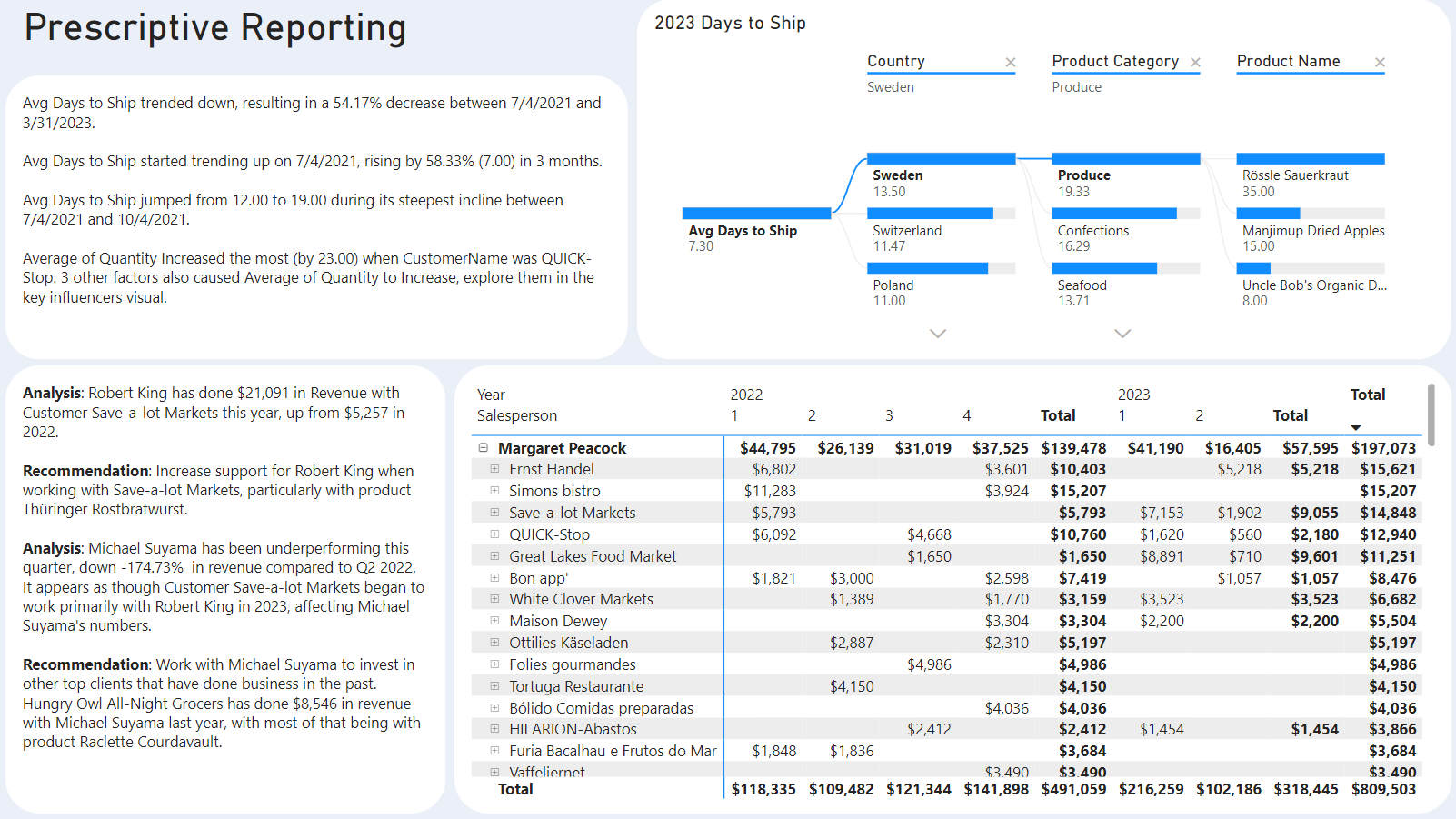Click the Year header label
The width and height of the screenshot is (1456, 819).
pyautogui.click(x=491, y=395)
